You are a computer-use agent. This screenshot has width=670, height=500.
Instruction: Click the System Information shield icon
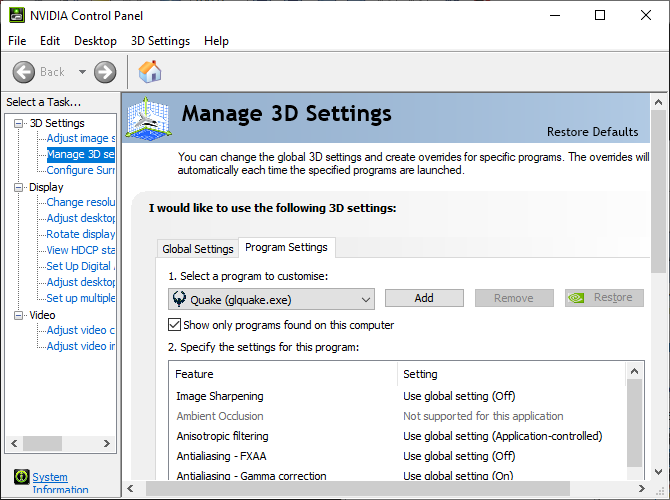pos(21,477)
